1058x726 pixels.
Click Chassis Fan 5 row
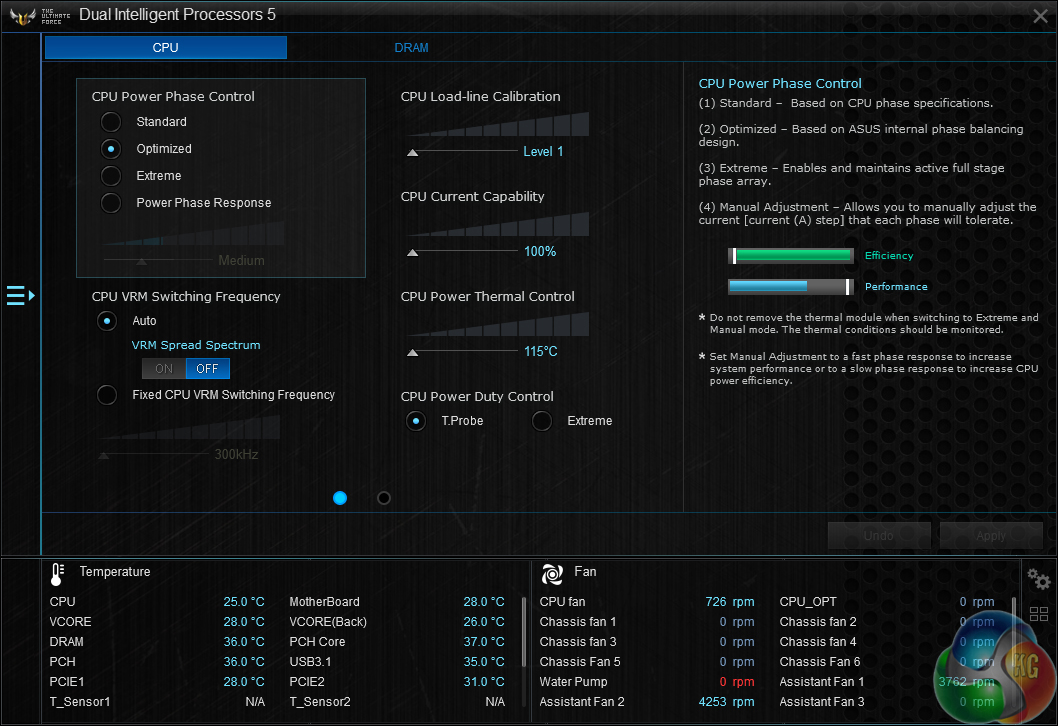tap(646, 662)
